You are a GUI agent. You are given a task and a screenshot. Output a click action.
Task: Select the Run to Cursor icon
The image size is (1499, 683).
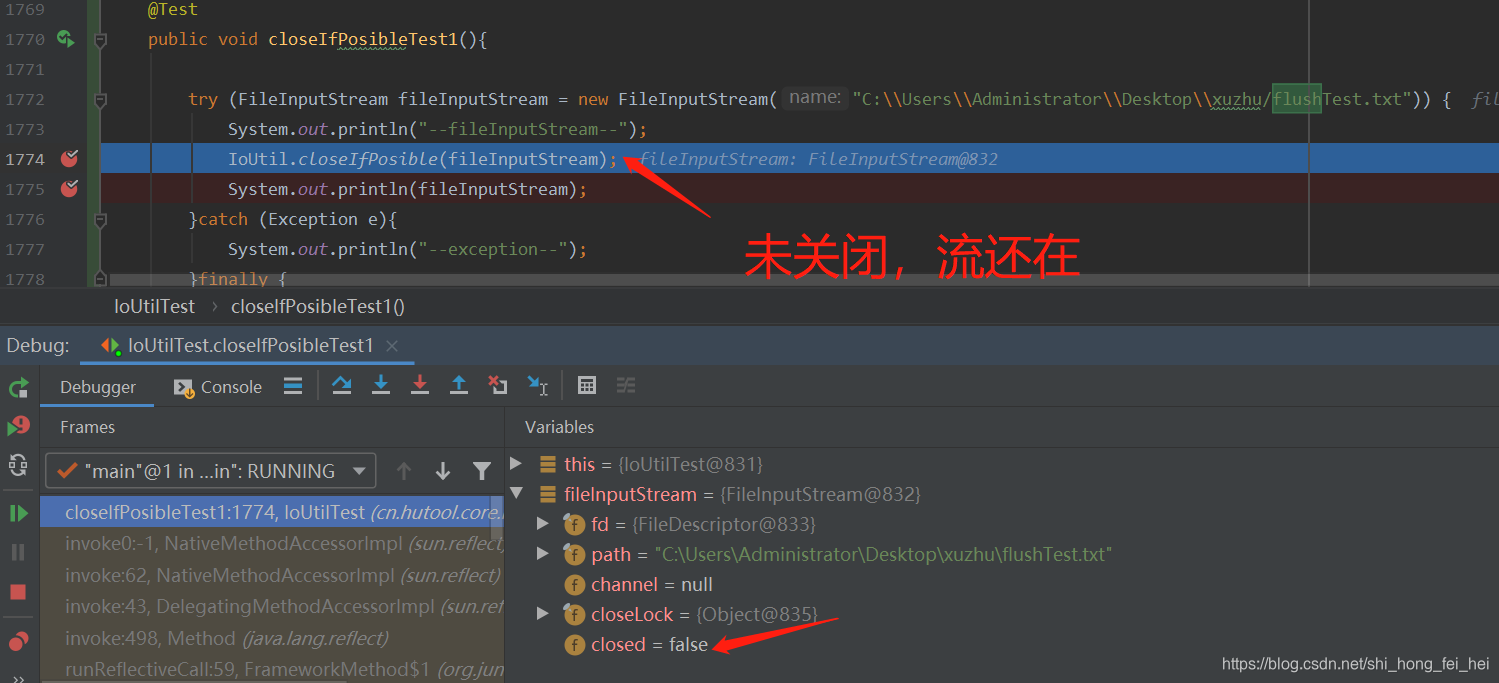point(537,385)
